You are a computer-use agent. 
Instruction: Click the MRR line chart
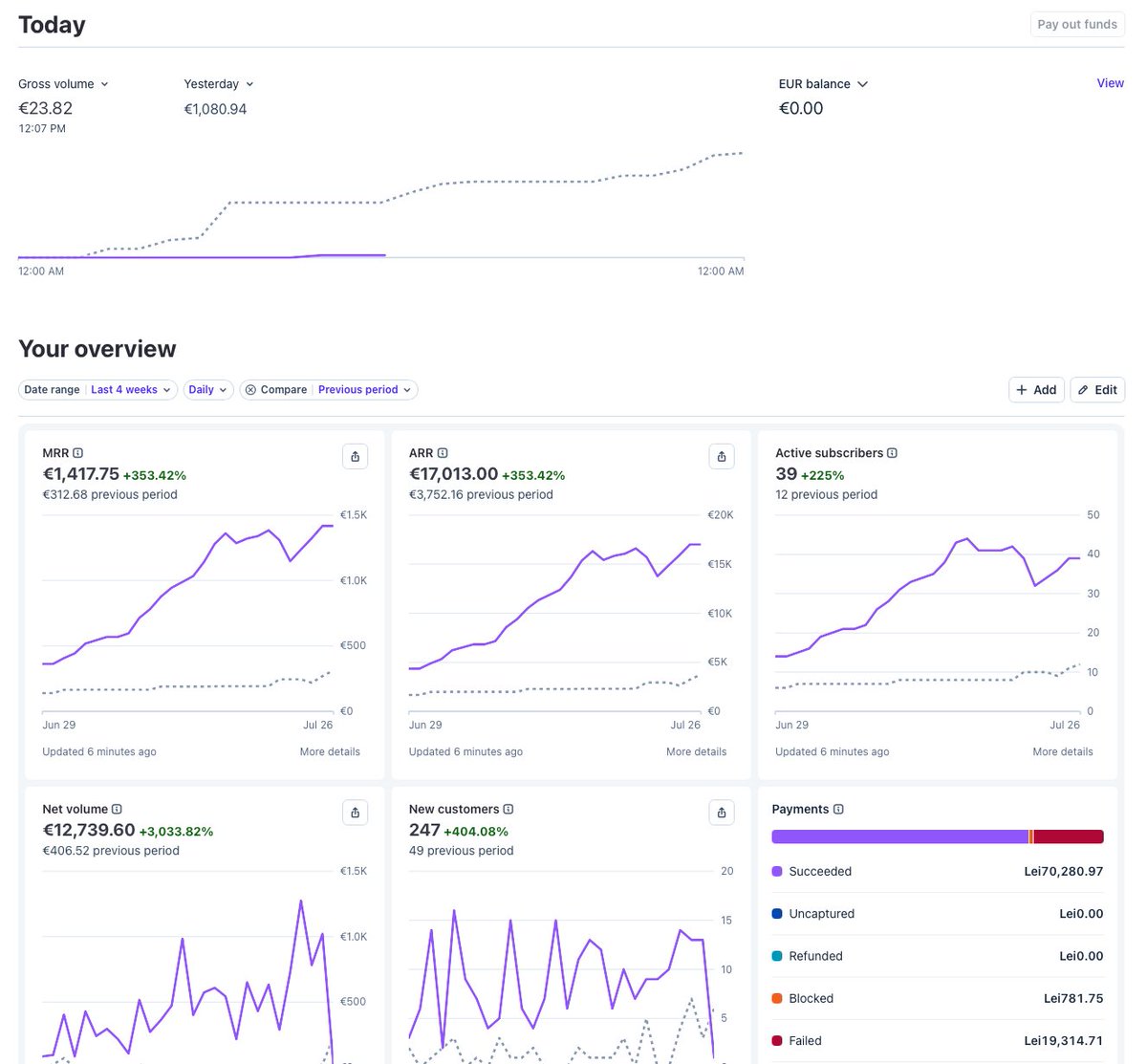pyautogui.click(x=188, y=613)
